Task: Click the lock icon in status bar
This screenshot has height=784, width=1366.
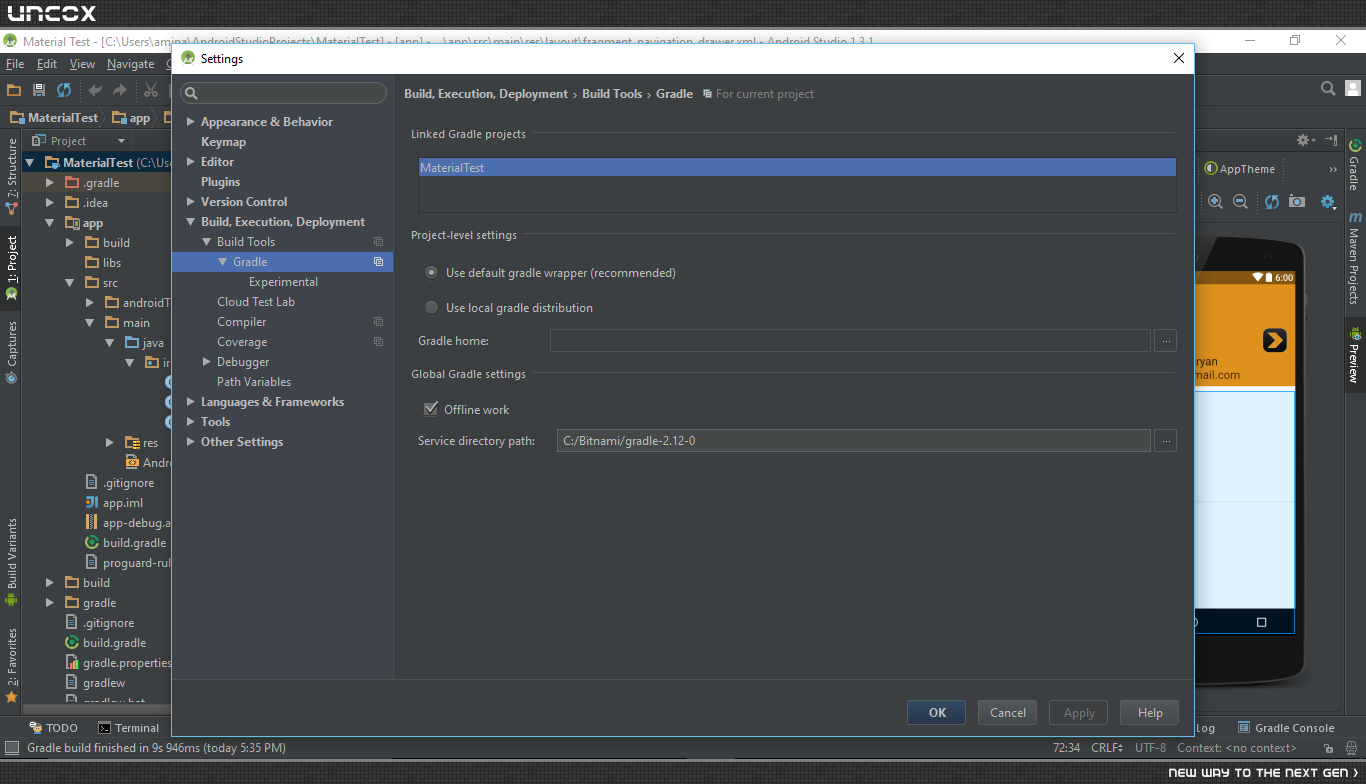Action: coord(1328,748)
